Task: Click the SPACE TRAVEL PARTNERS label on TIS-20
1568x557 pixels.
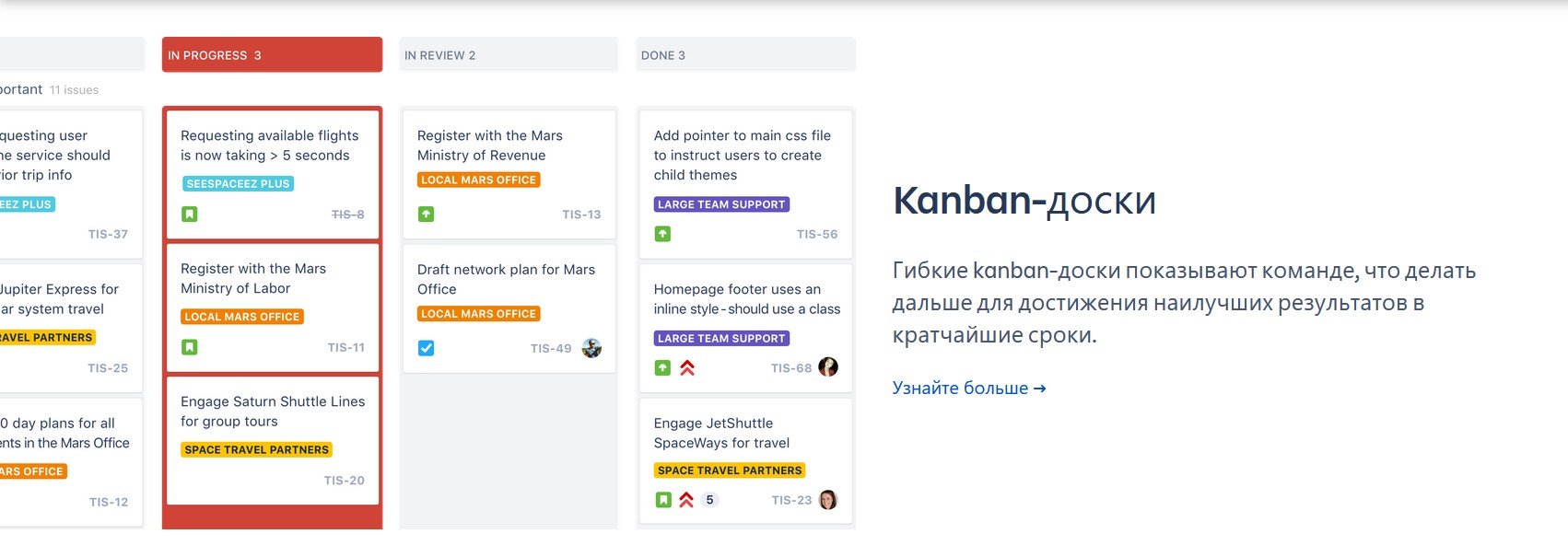Action: pos(256,450)
